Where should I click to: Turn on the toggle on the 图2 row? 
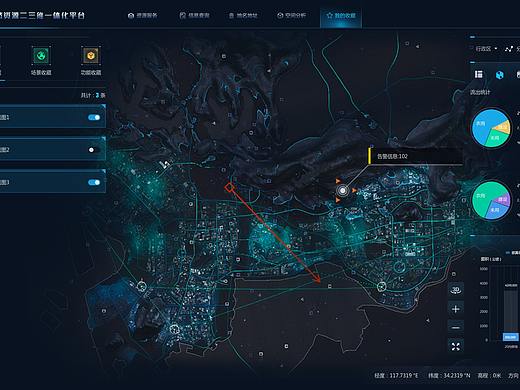(x=94, y=150)
